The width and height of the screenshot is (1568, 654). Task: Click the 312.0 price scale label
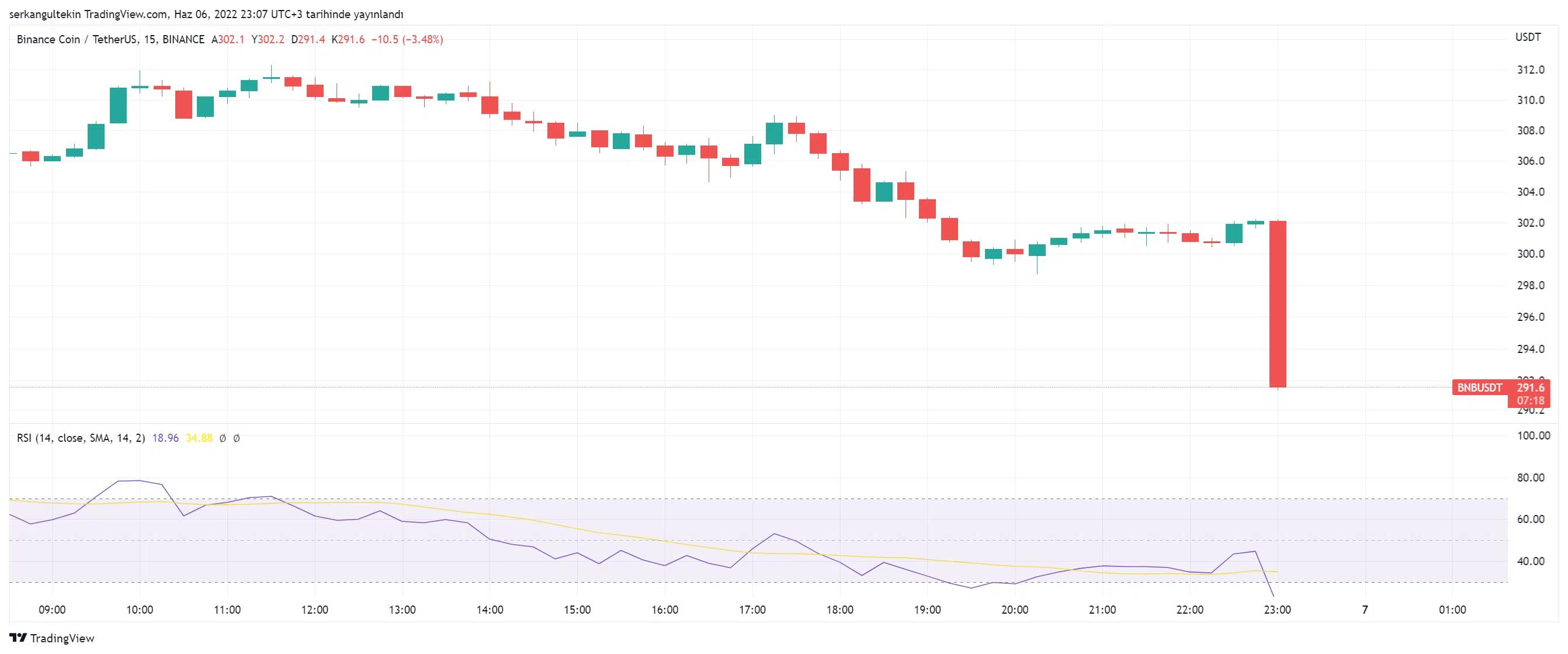click(1530, 70)
